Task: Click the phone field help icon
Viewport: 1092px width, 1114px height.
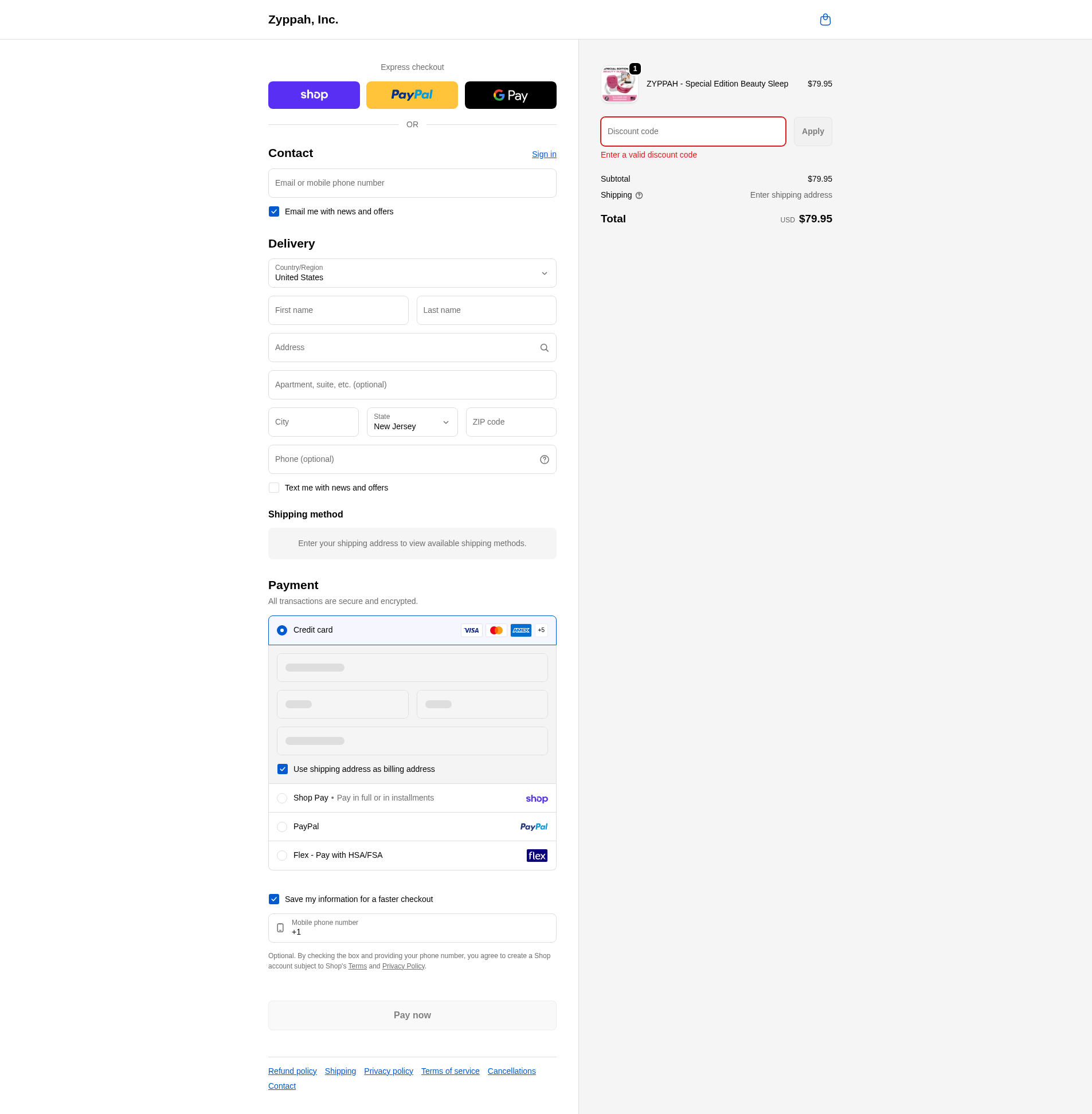Action: coord(543,460)
